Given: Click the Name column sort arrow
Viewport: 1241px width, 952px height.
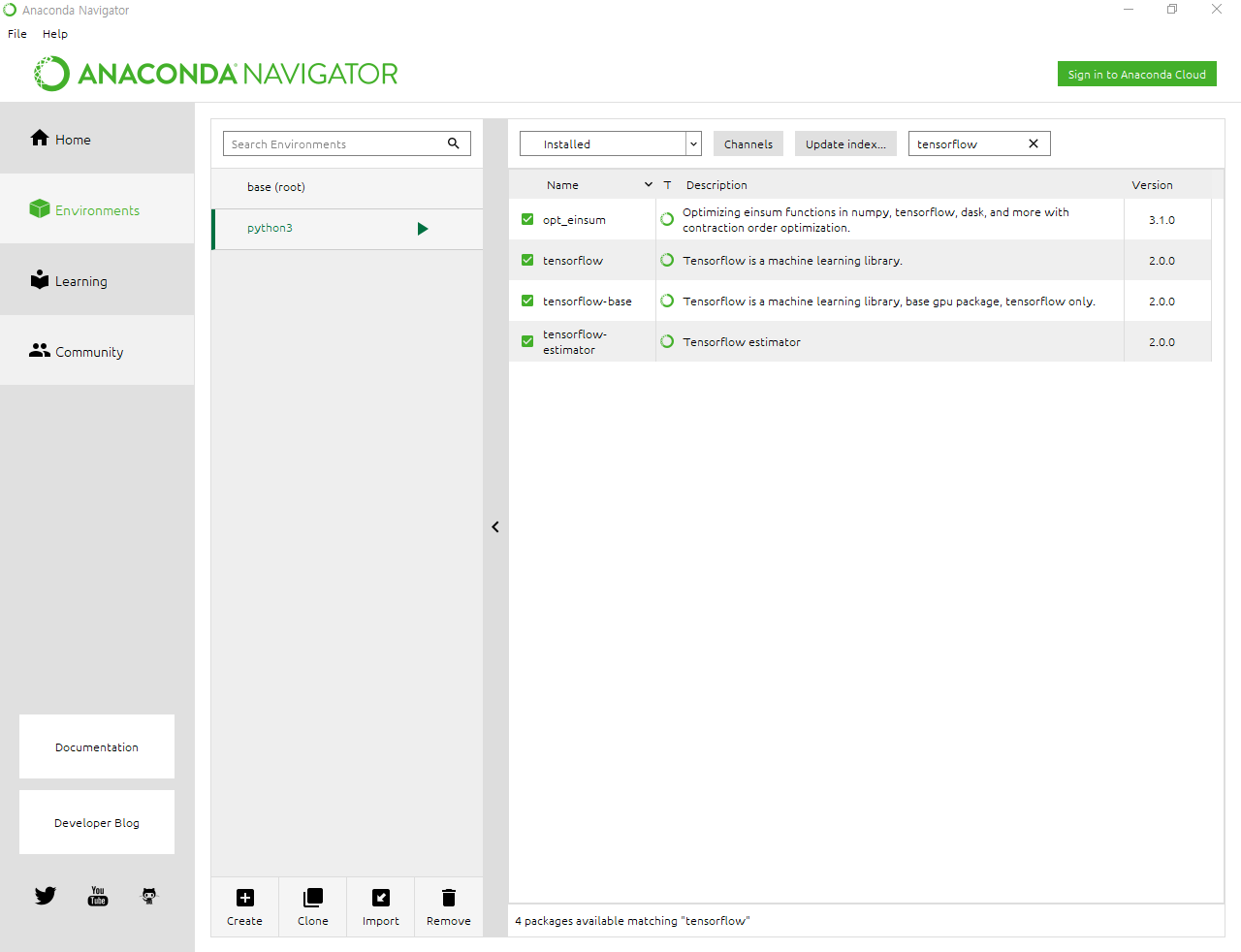Looking at the screenshot, I should click(649, 184).
